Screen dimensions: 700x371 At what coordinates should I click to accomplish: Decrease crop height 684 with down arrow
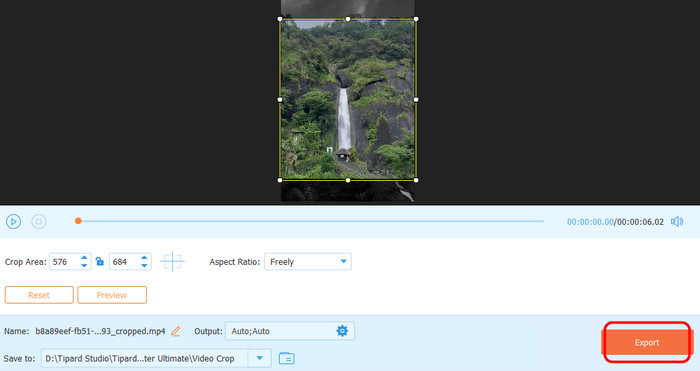[x=144, y=266]
